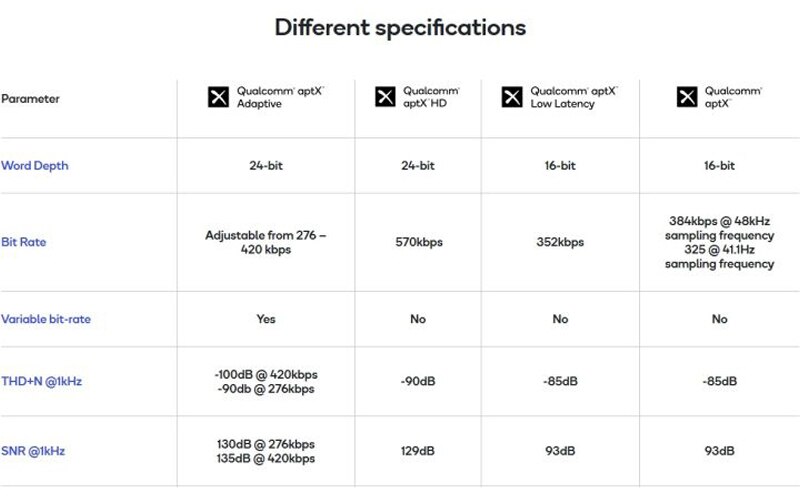
Task: Click the Parameter column header
Action: [x=30, y=99]
